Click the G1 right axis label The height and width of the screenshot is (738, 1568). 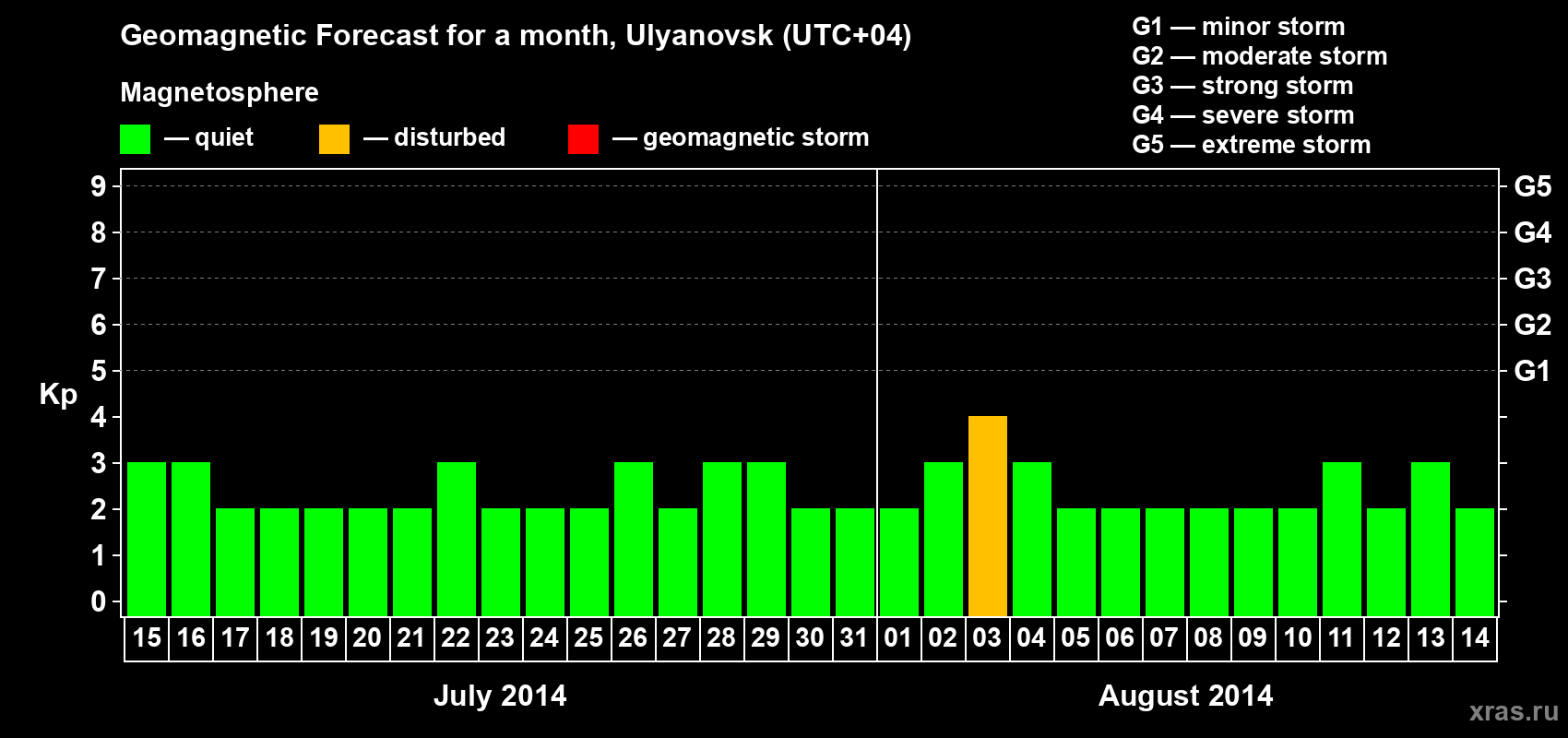[x=1533, y=371]
